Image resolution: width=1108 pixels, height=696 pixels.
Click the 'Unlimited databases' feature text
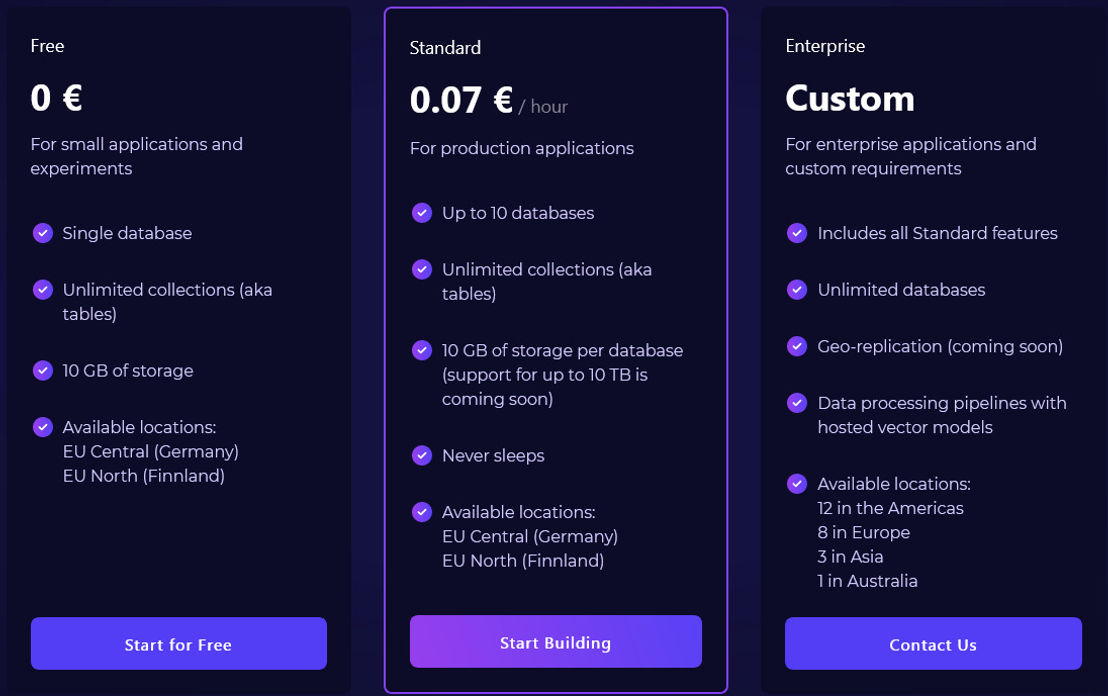tap(901, 290)
